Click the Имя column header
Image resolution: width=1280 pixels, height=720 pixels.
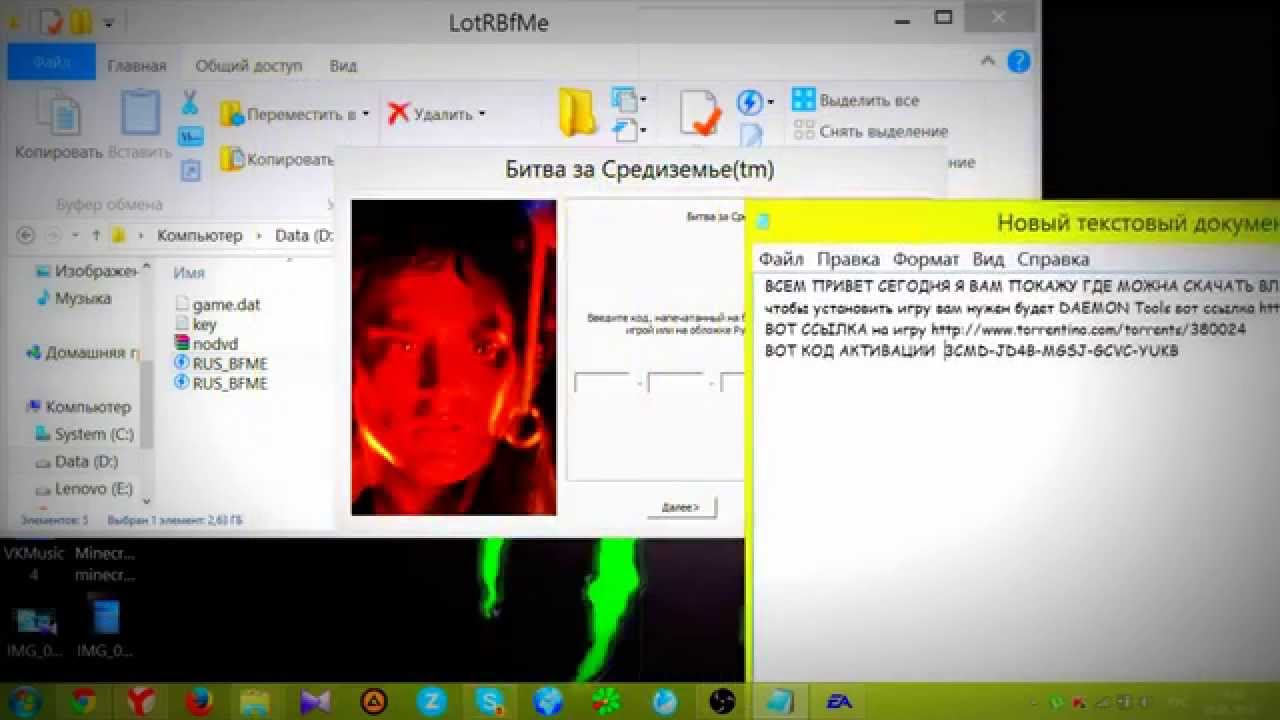coord(189,272)
